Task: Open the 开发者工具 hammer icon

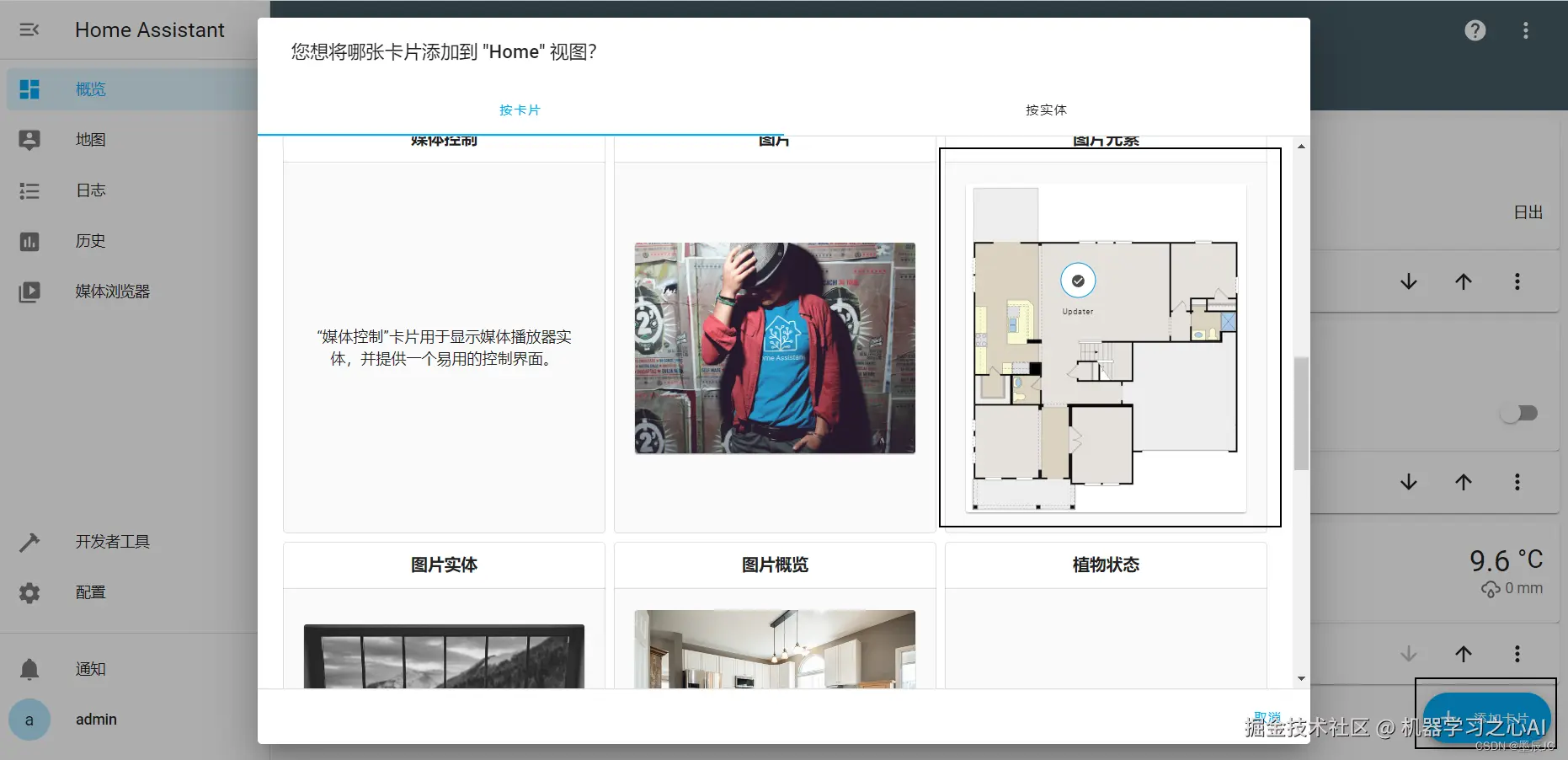Action: tap(29, 542)
